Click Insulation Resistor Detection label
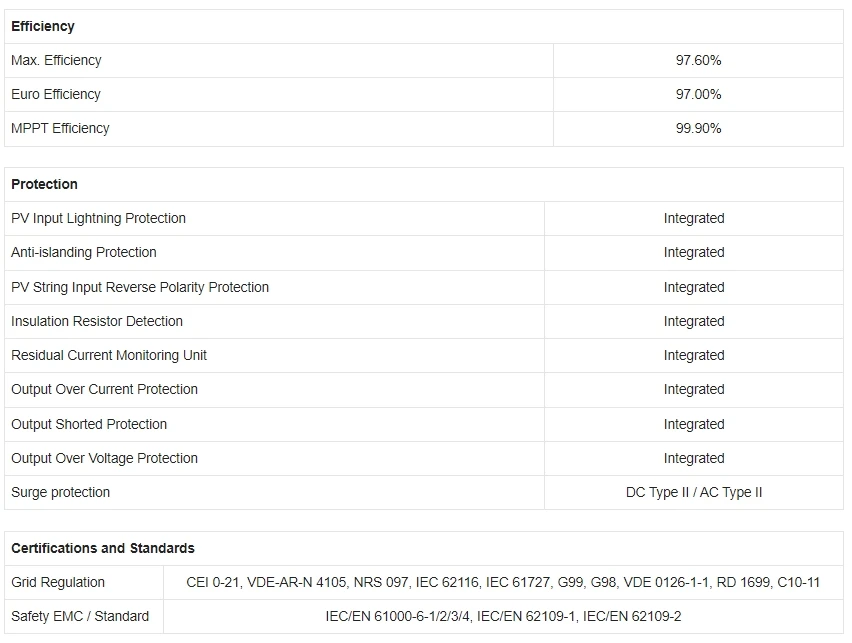 [97, 321]
